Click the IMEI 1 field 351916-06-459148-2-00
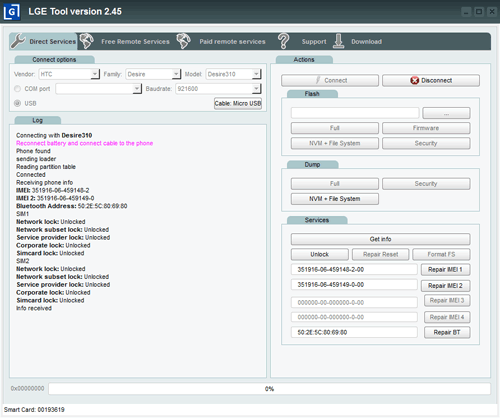Image resolution: width=500 pixels, height=418 pixels. pos(354,269)
